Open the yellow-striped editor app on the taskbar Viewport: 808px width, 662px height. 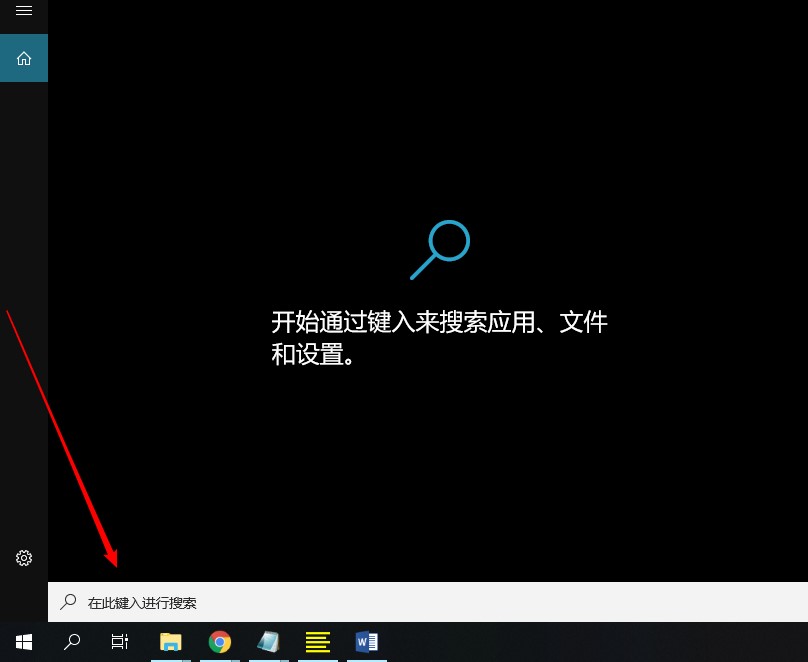317,641
